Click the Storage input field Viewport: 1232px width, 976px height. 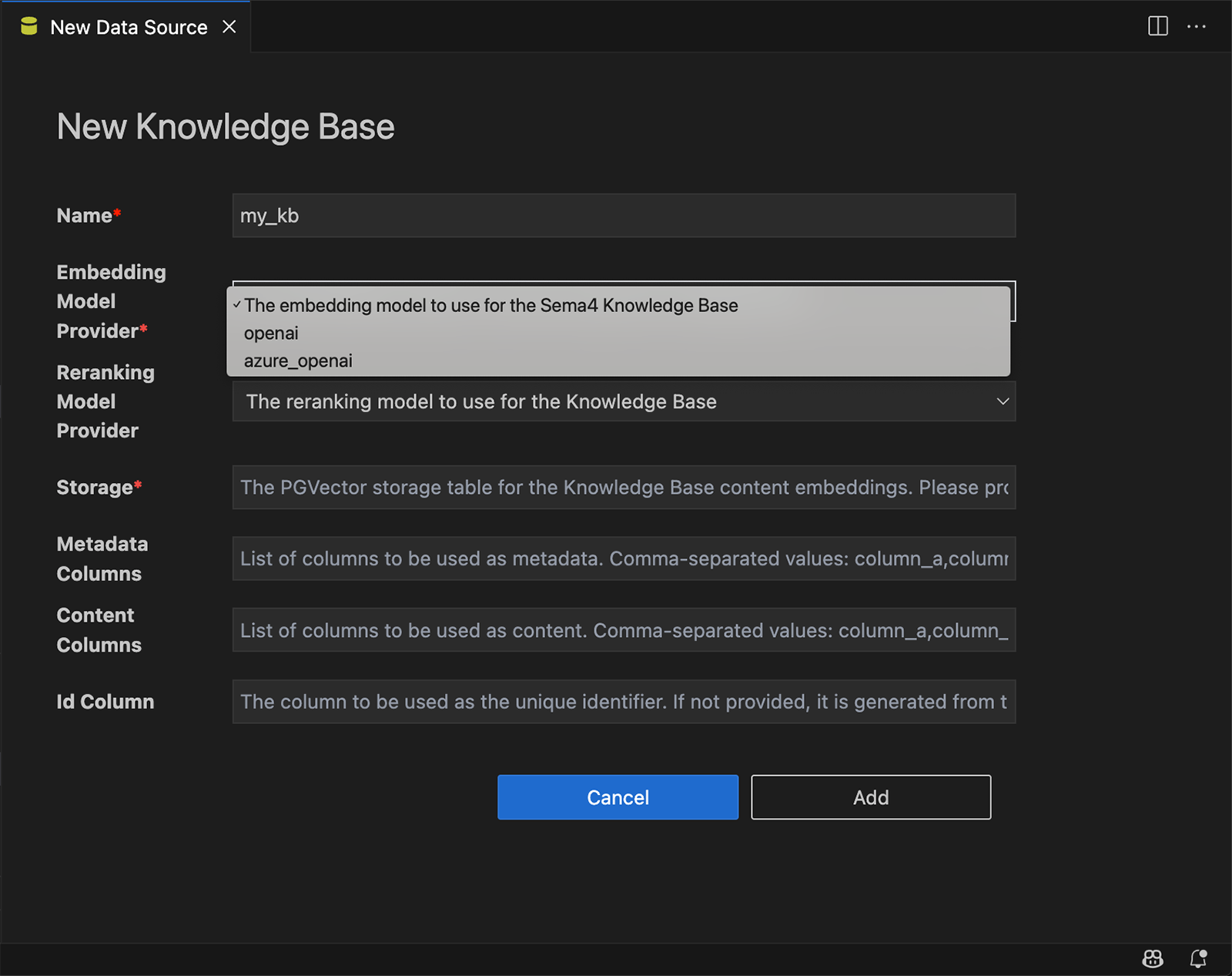624,487
